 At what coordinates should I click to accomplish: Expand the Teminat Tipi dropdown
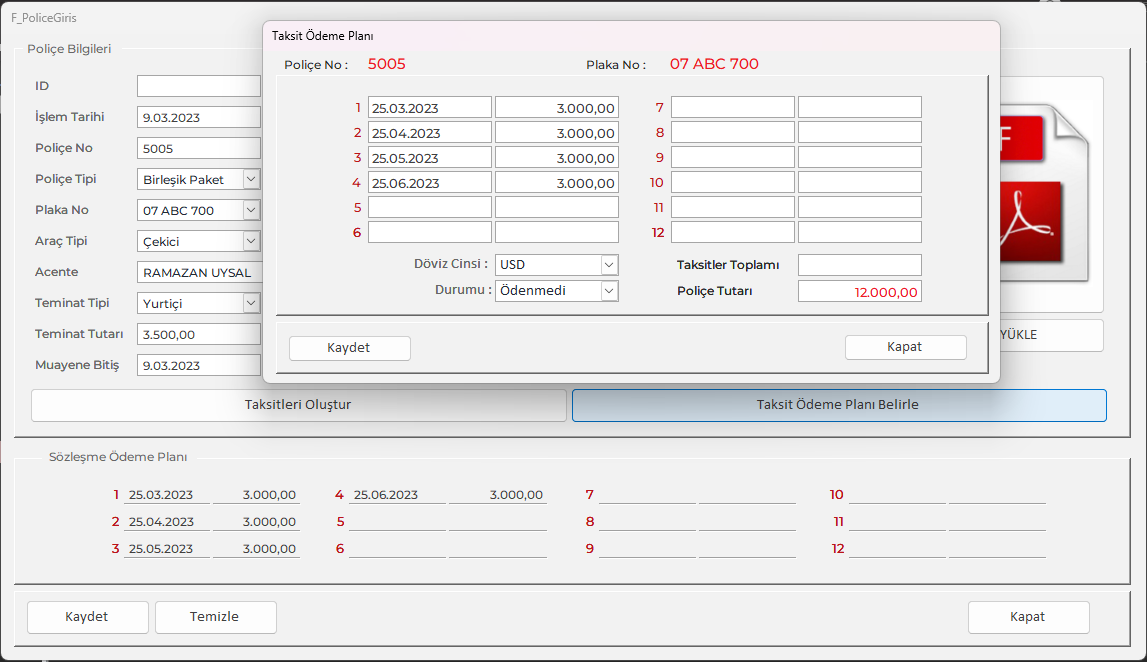tap(251, 303)
